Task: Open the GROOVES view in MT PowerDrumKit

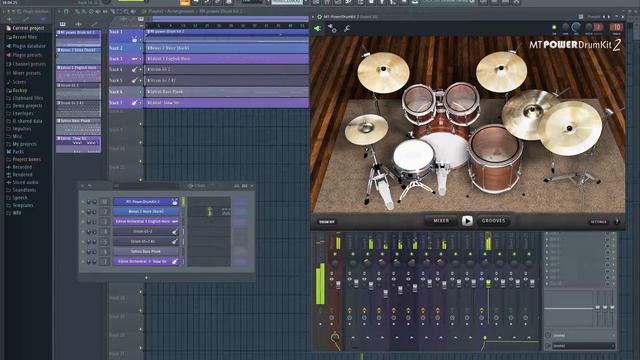Action: [x=493, y=221]
